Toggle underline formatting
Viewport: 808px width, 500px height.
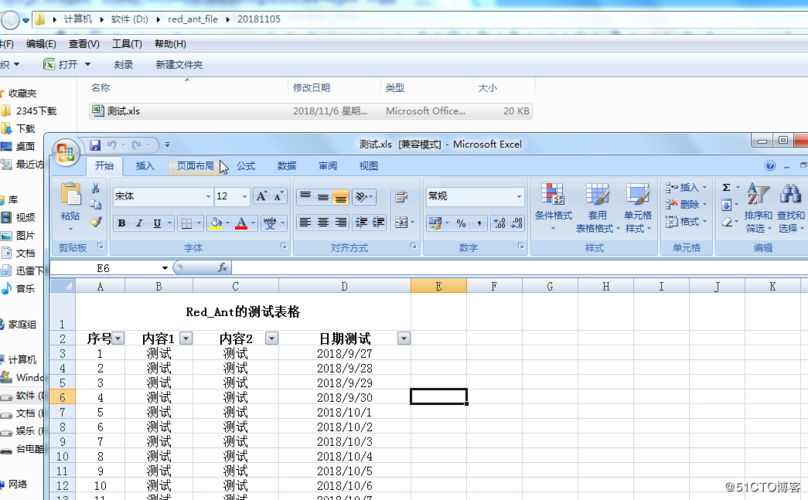click(x=157, y=223)
